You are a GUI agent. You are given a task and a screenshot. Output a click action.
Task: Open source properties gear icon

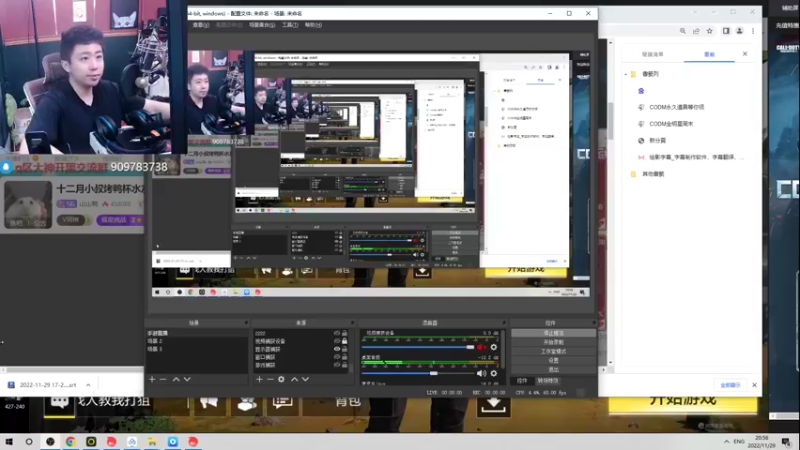281,379
